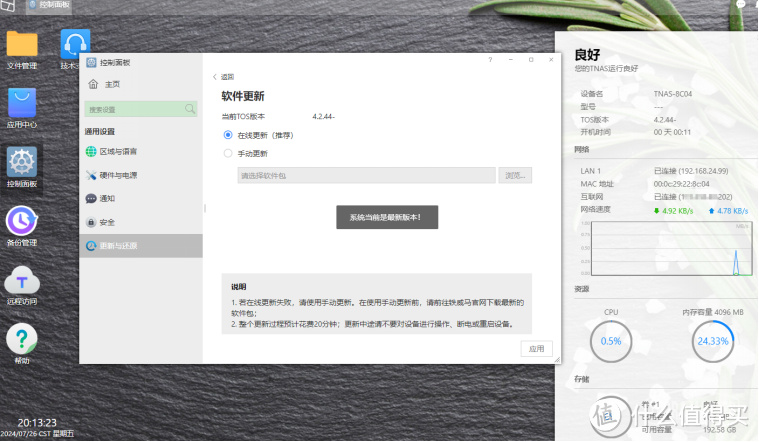Open the 控制面板 gear desktop icon

[x=22, y=162]
